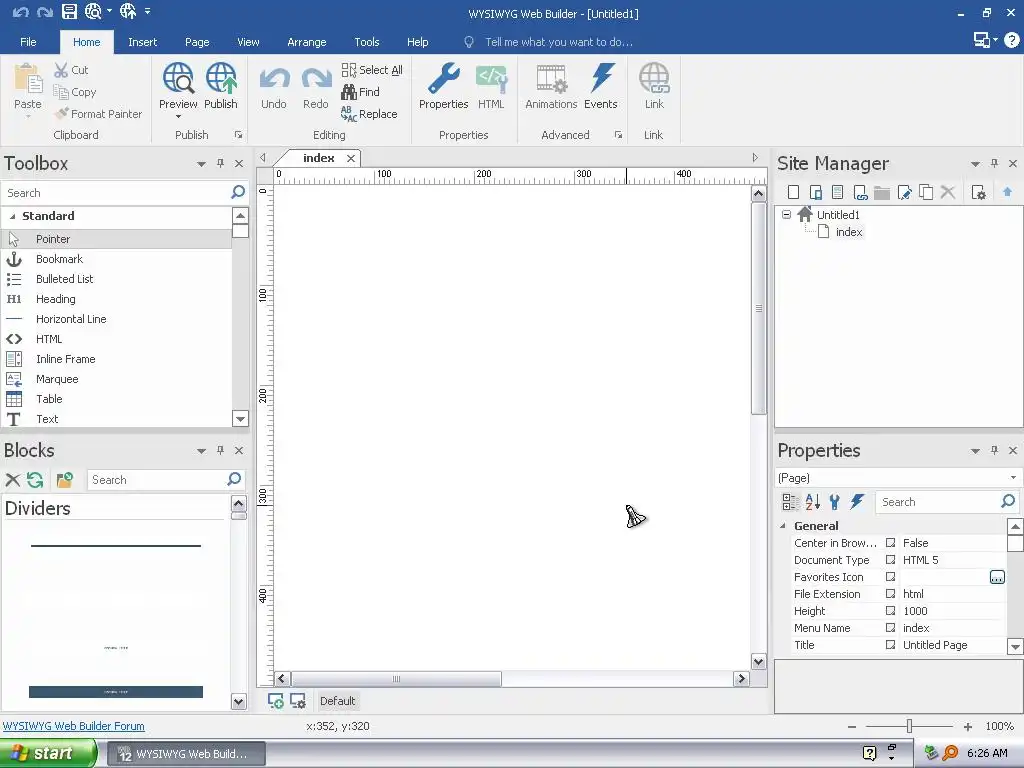
Task: Click the Undo arrow in Editing group
Action: pyautogui.click(x=274, y=79)
